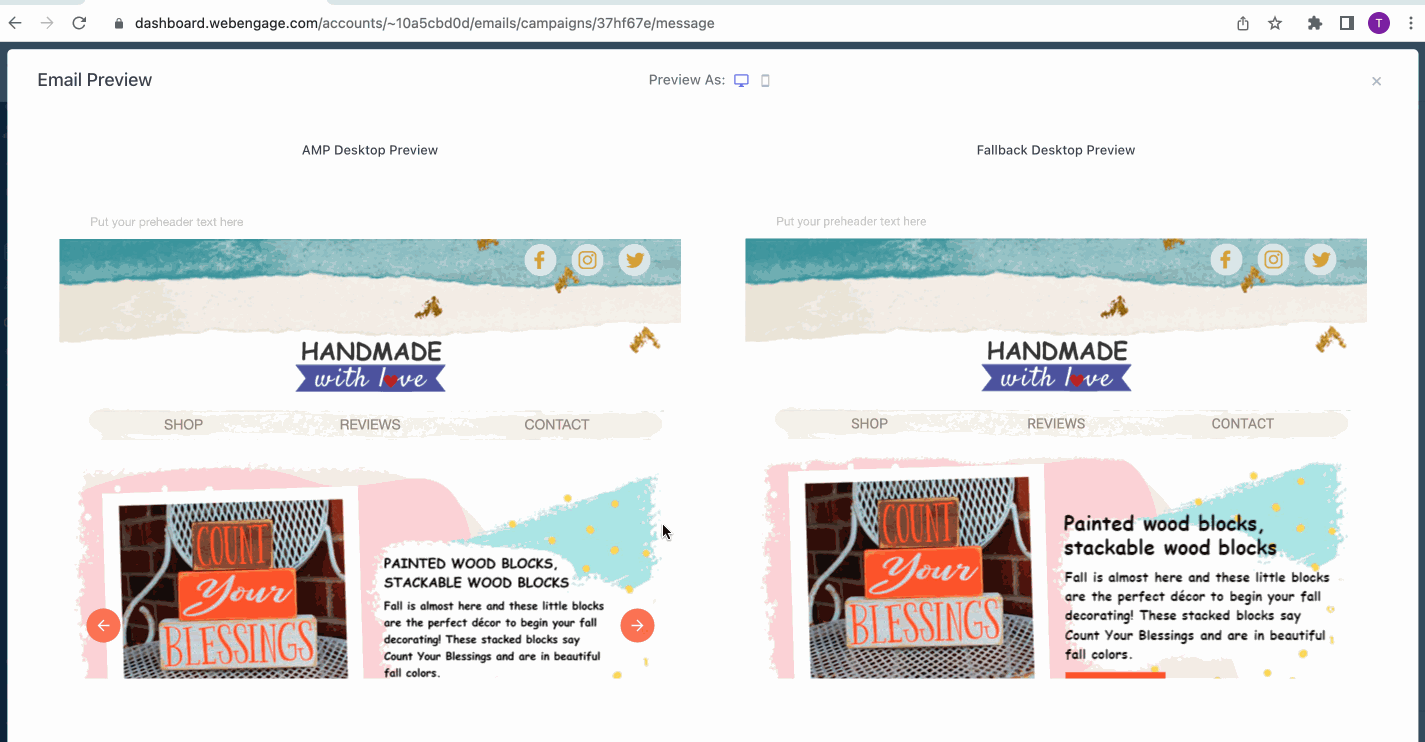Open Twitter icon in Fallback preview
The height and width of the screenshot is (742, 1425).
(1320, 260)
